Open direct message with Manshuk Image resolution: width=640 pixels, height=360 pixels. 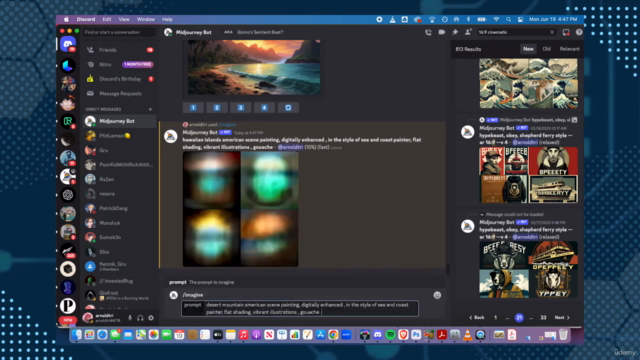click(x=119, y=223)
